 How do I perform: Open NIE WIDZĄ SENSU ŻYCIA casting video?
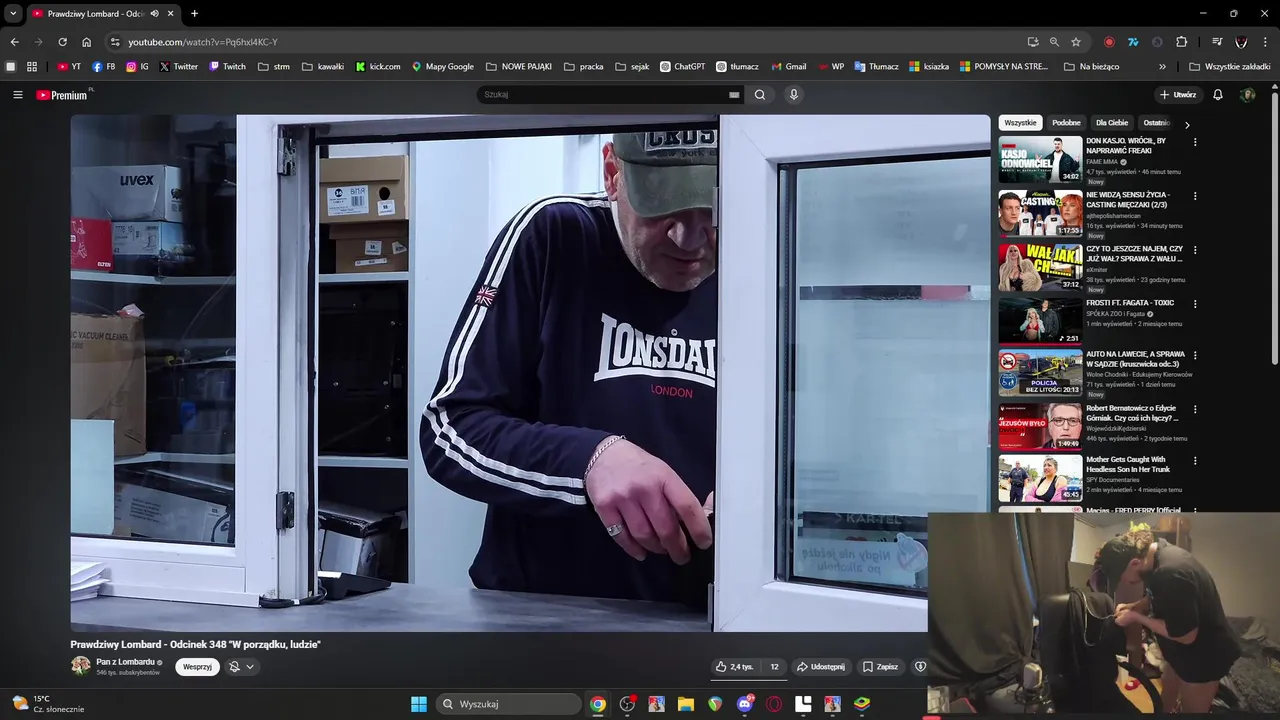click(x=1040, y=213)
